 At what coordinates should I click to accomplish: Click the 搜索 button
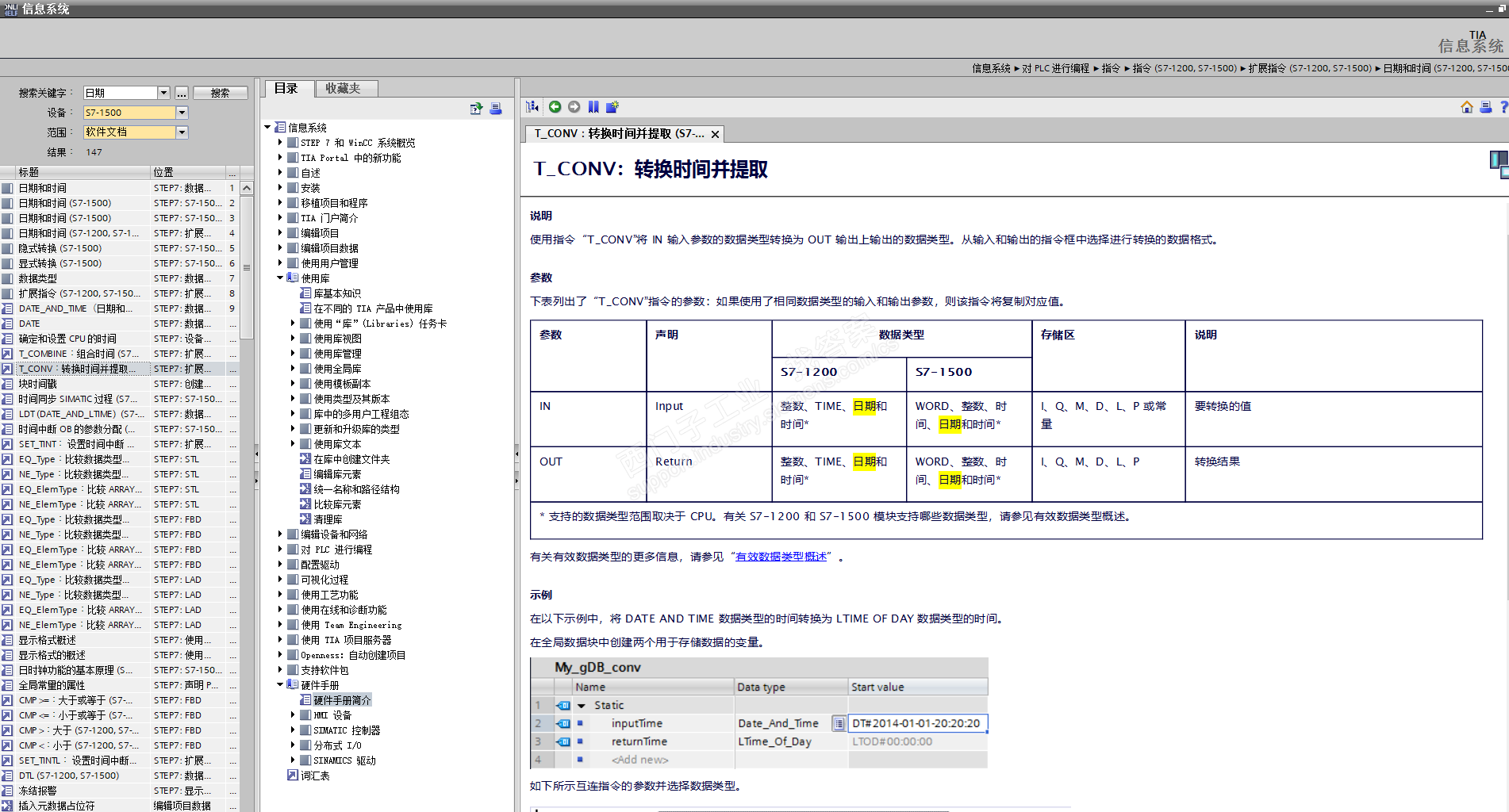pos(220,93)
